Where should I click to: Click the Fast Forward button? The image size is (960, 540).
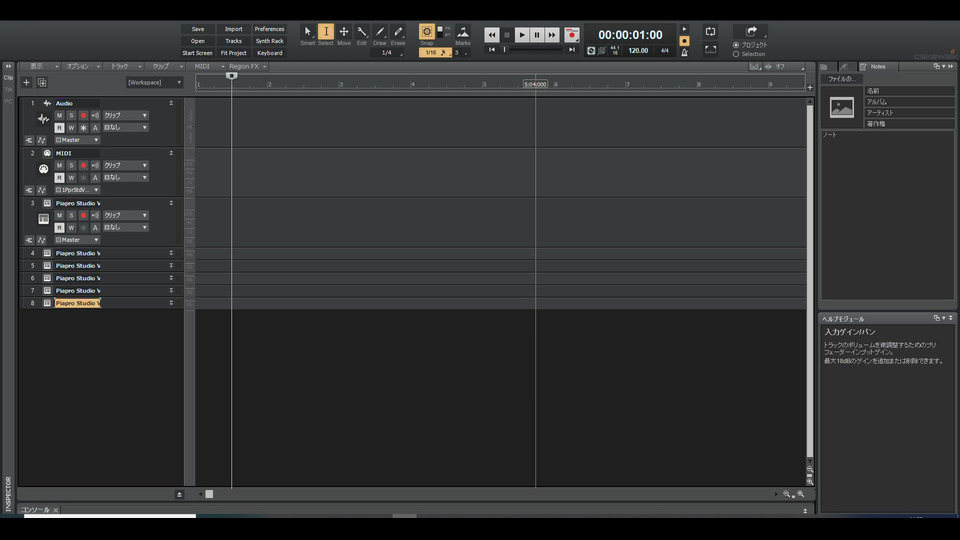552,35
